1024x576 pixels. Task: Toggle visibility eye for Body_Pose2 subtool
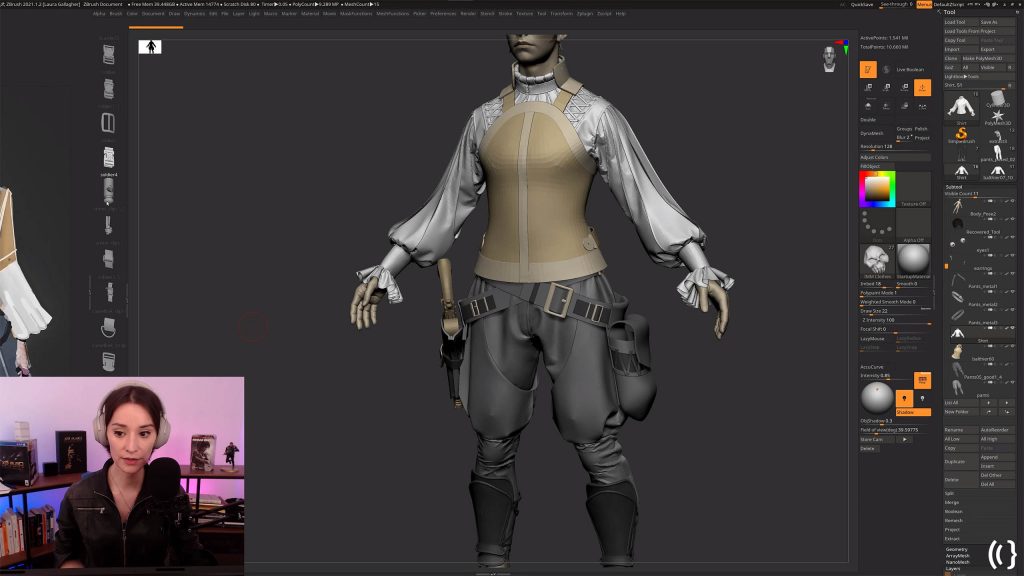1012,201
